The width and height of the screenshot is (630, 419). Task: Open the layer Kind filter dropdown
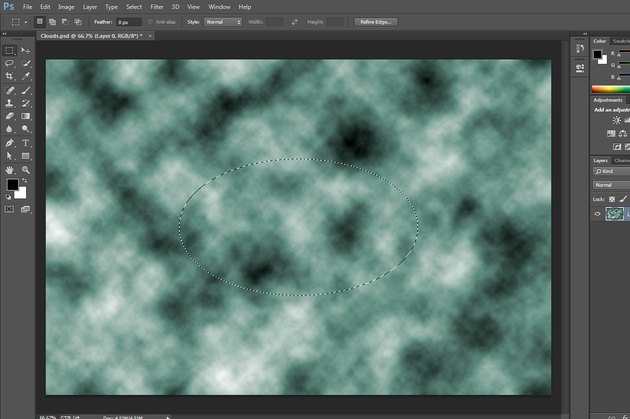click(612, 172)
